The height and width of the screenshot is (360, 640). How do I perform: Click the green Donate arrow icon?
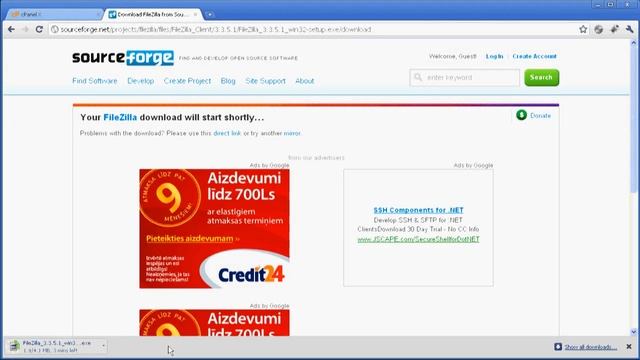coord(521,115)
